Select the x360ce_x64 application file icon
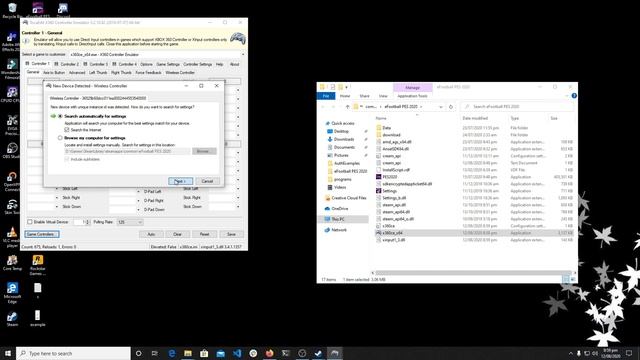Viewport: 640px width, 360px height. (x=378, y=233)
